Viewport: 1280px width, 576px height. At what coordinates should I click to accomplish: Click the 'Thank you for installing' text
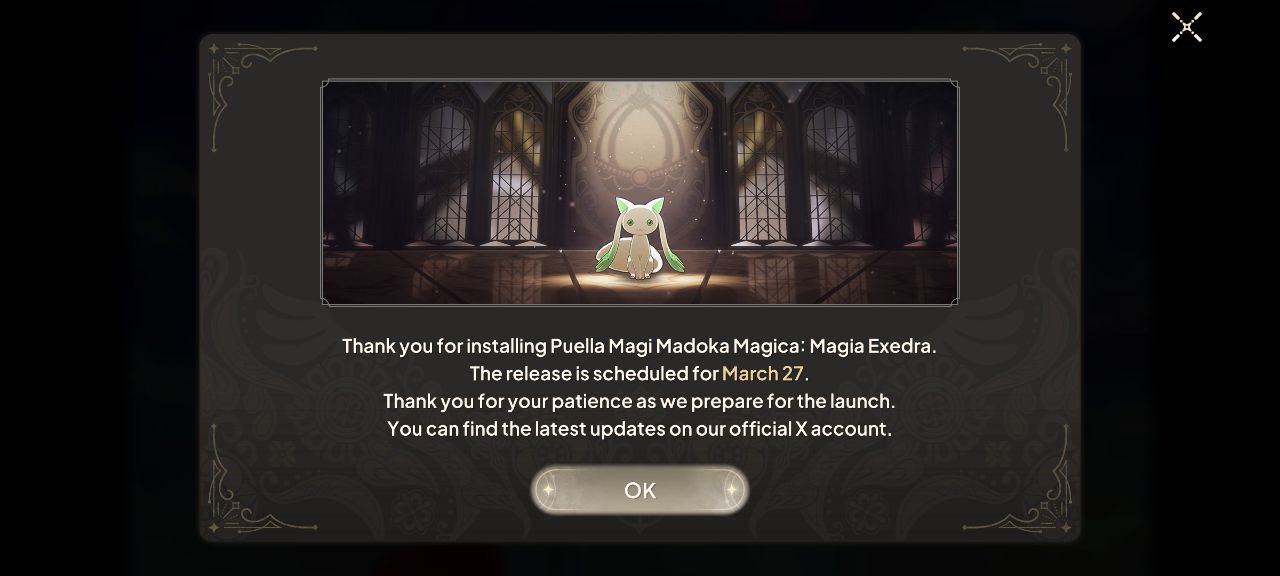pos(444,346)
